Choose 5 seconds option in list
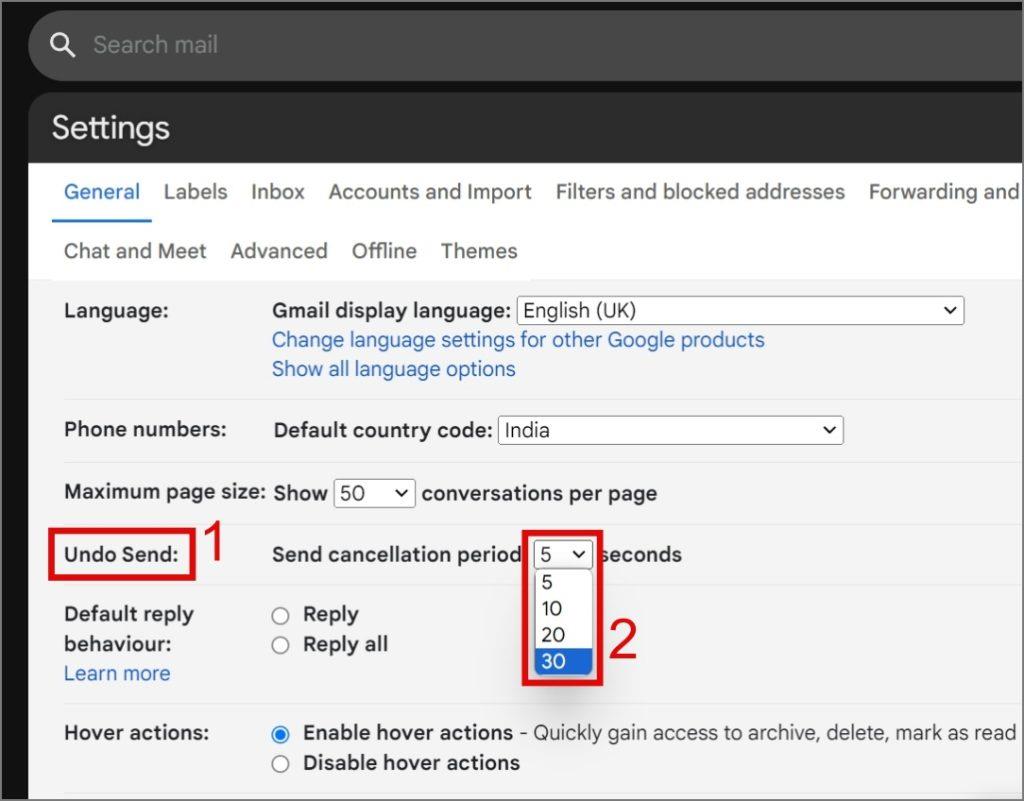This screenshot has height=801, width=1024. point(563,582)
